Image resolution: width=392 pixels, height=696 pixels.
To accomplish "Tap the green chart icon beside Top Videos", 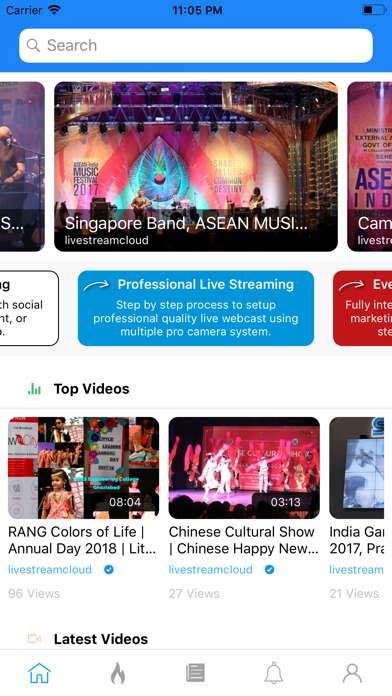I will [34, 389].
